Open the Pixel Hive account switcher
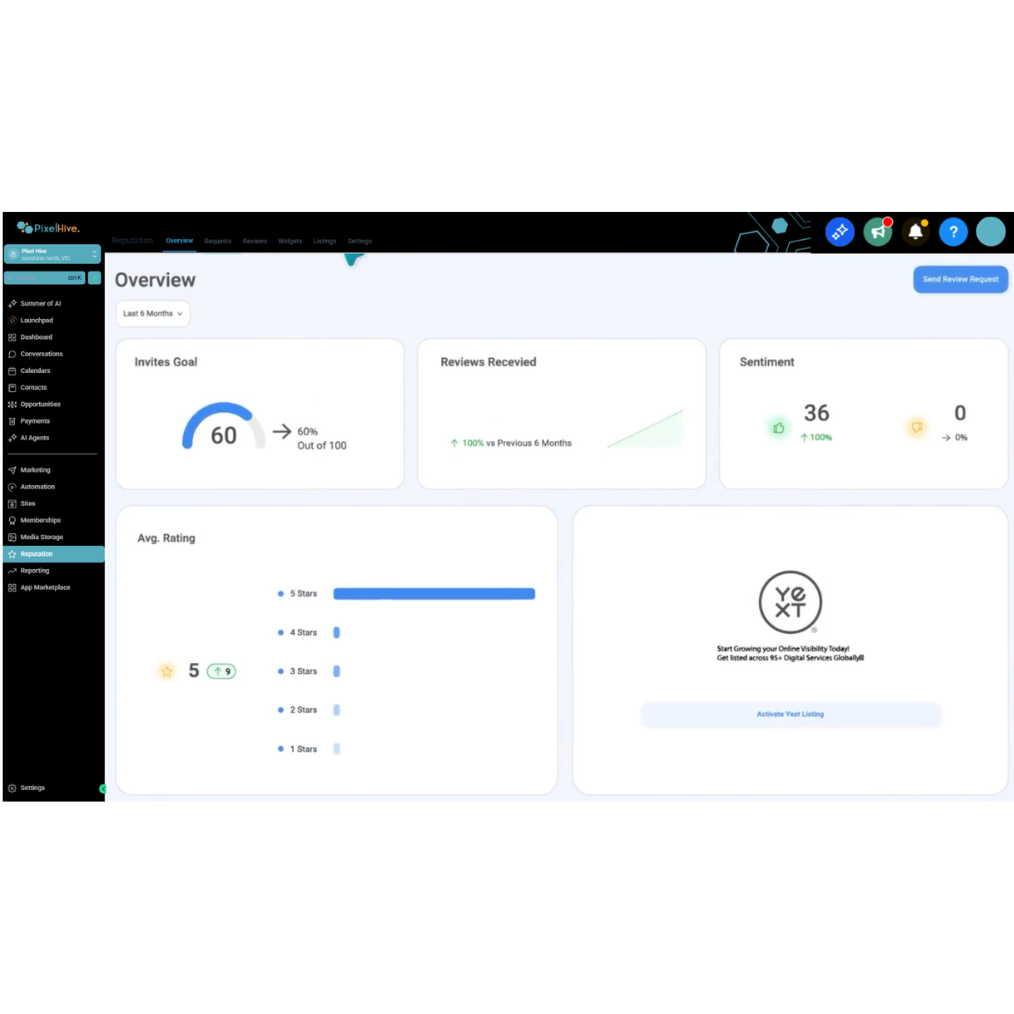The width and height of the screenshot is (1014, 1014). (52, 254)
